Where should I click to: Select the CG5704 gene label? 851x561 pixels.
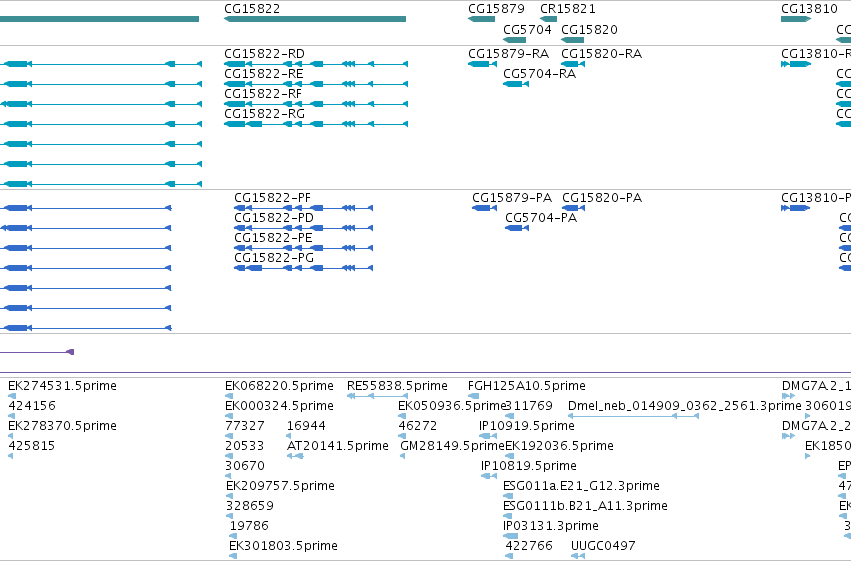[527, 29]
